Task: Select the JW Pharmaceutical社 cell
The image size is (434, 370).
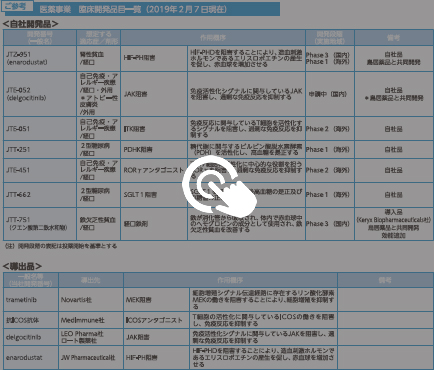Action: (x=91, y=358)
